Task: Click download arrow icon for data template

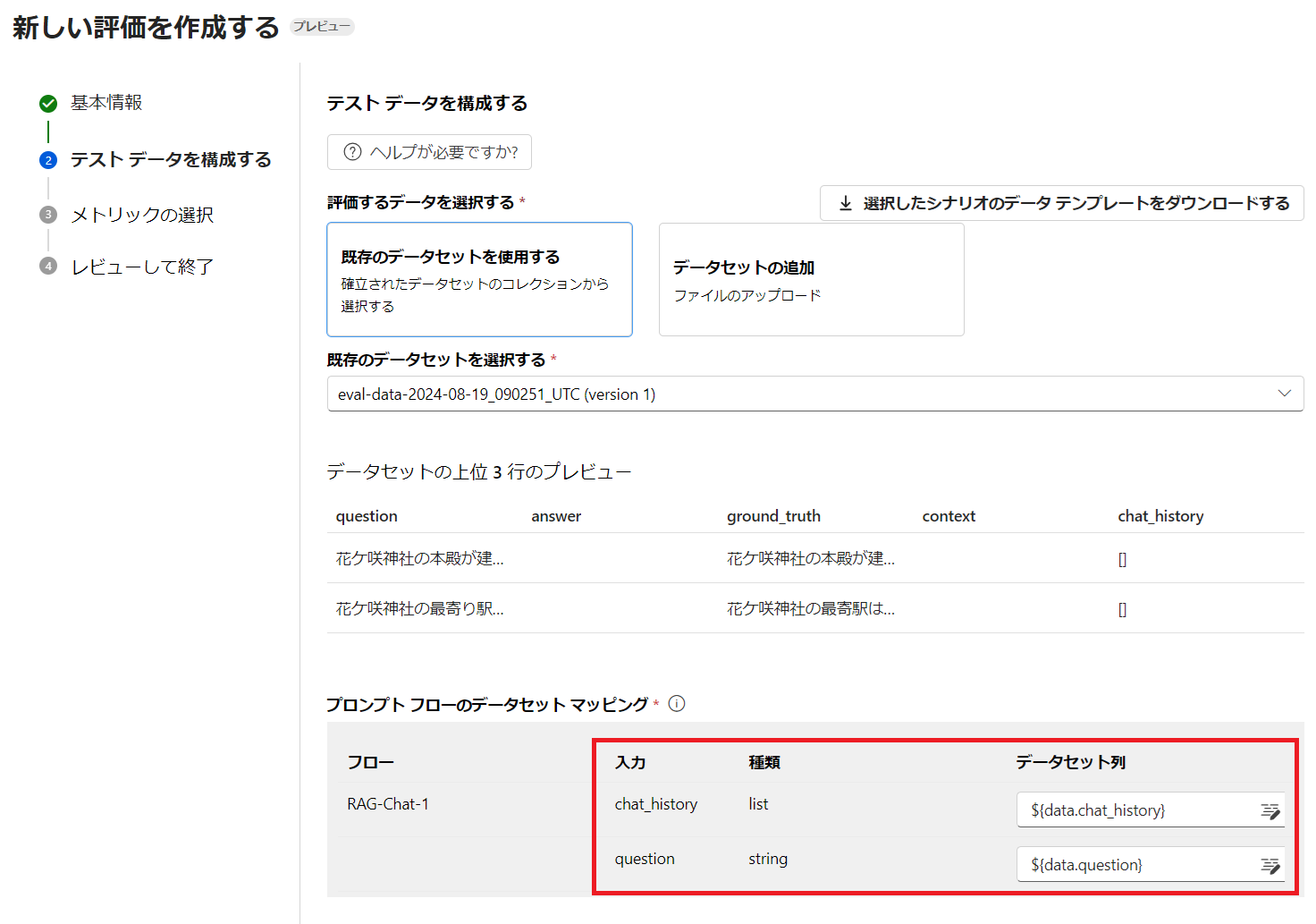Action: [845, 203]
